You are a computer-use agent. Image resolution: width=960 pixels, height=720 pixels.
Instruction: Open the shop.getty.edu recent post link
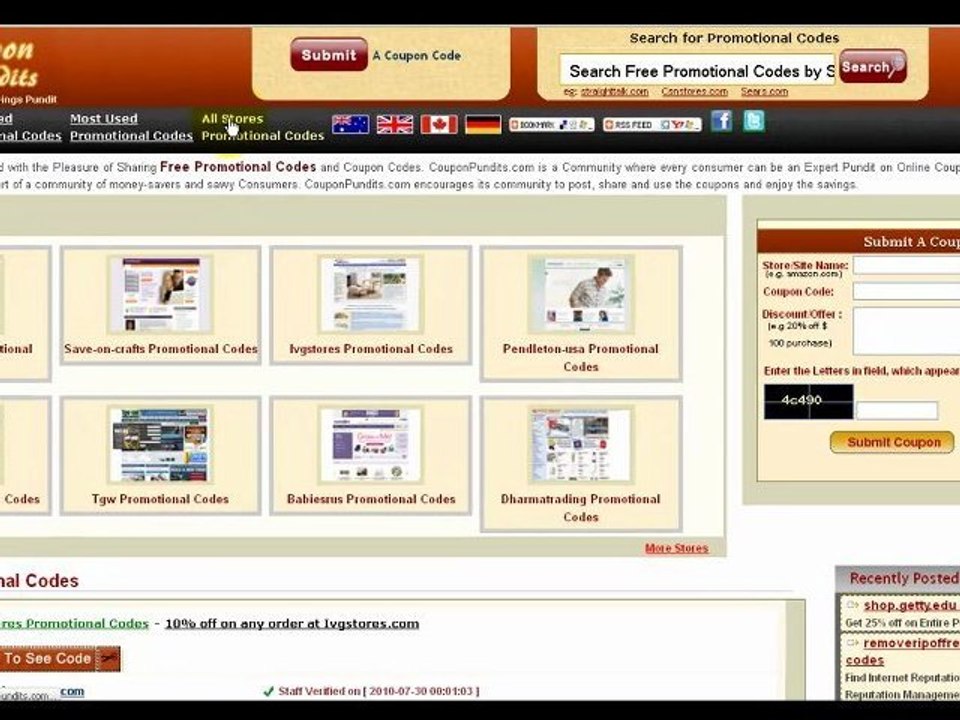click(x=910, y=606)
